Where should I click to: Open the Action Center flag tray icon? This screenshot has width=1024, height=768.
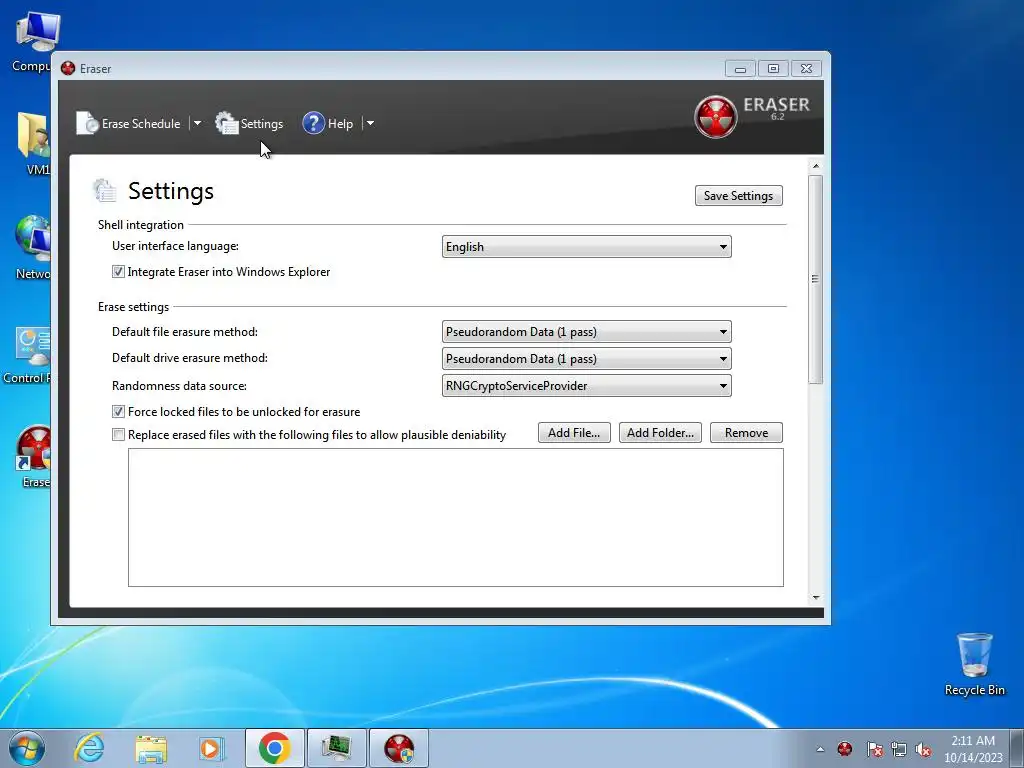pyautogui.click(x=874, y=749)
